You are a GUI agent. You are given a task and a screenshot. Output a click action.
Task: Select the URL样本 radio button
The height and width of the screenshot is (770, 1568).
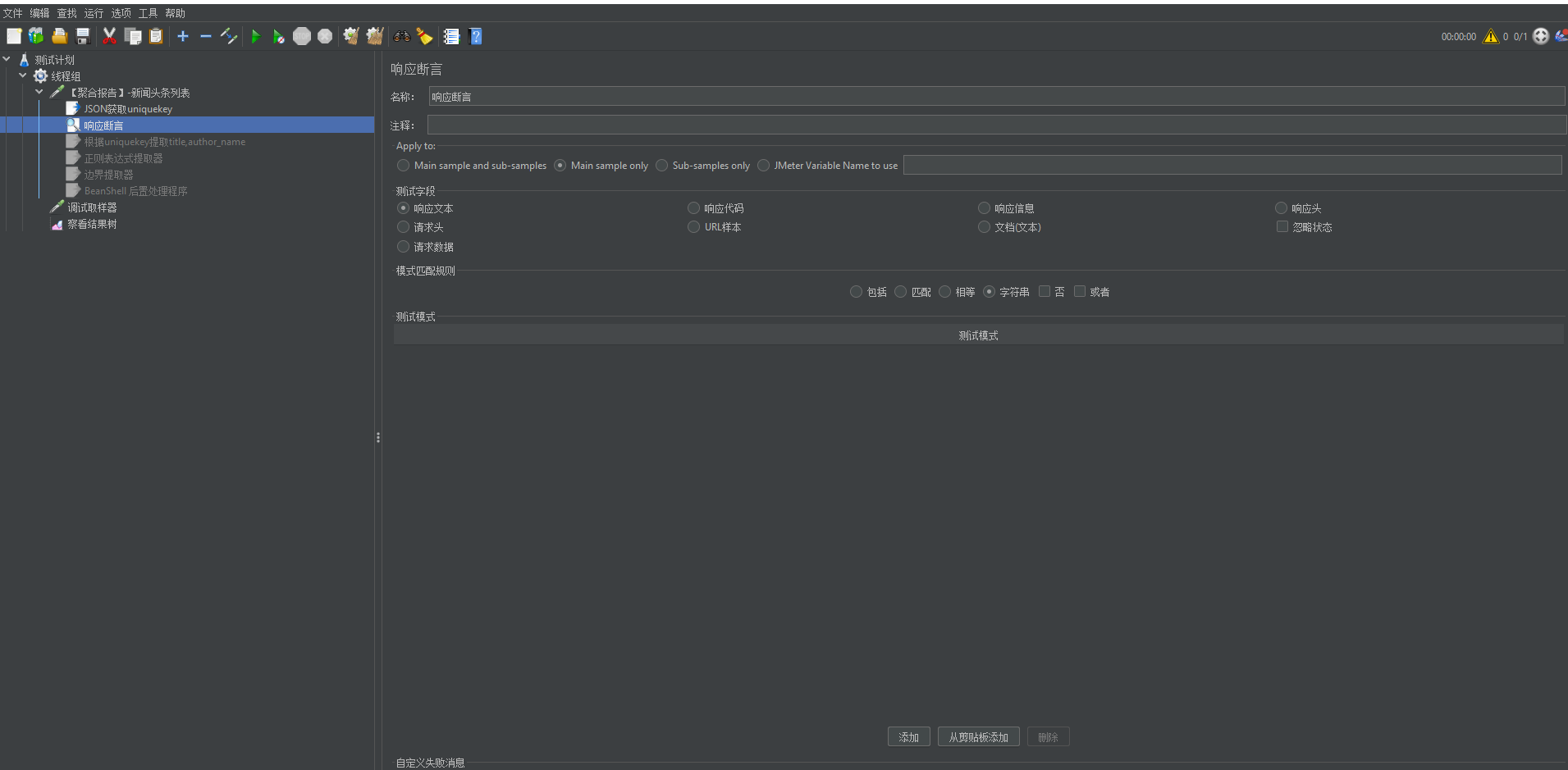(693, 227)
